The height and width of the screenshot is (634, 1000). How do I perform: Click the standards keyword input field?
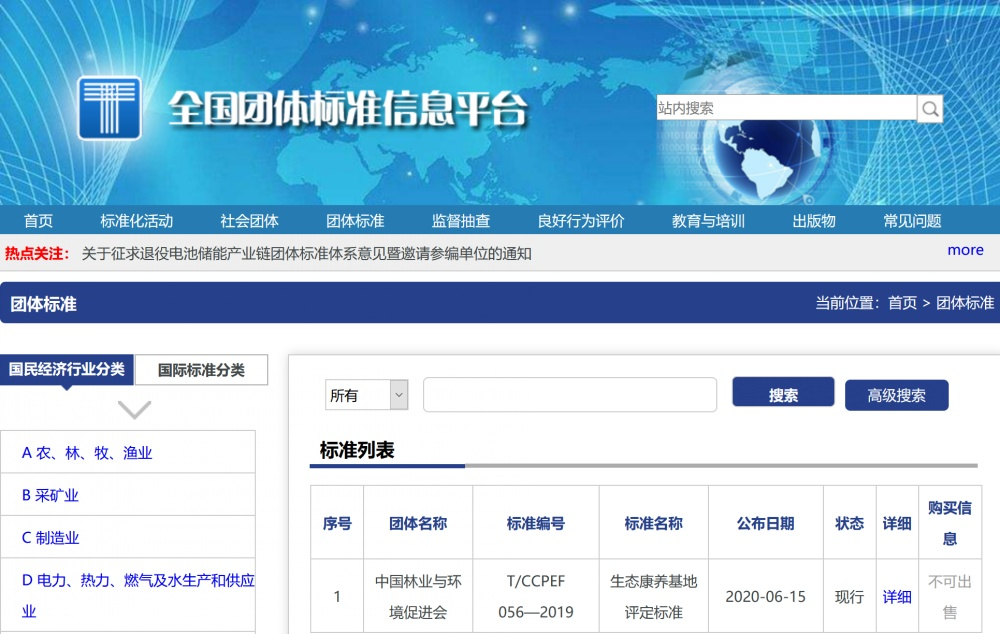pos(570,394)
